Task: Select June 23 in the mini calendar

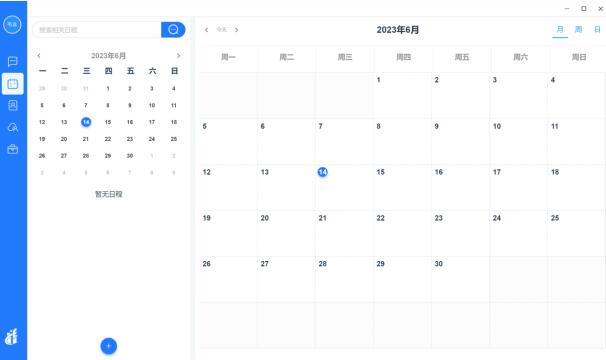Action: click(x=130, y=139)
